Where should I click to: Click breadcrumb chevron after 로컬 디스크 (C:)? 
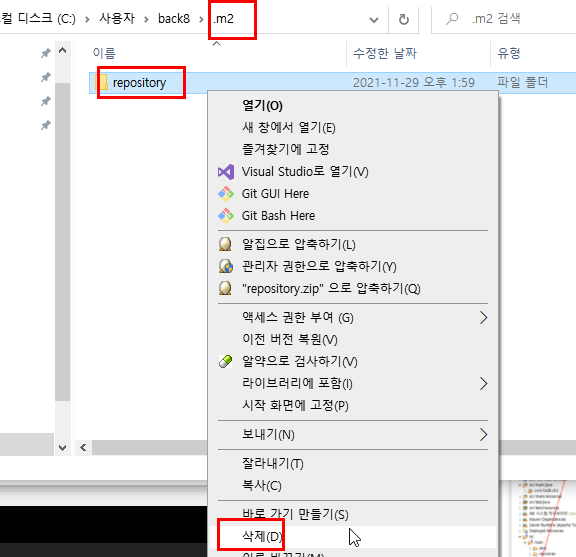87,19
